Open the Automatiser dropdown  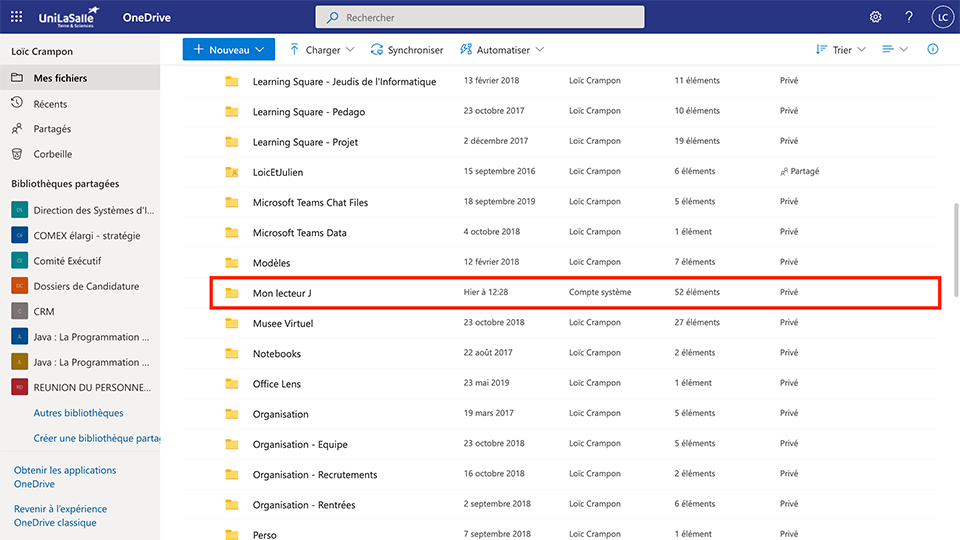[x=502, y=50]
